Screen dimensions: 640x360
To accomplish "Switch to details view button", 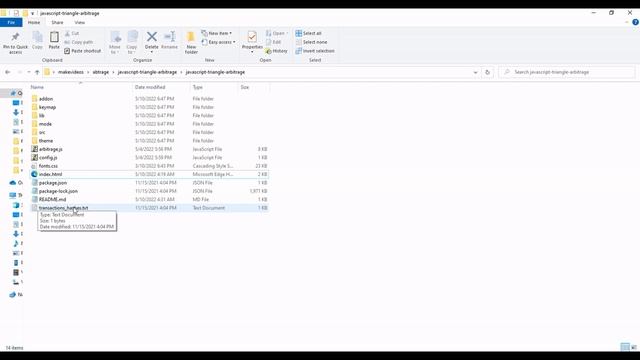I will 625,347.
